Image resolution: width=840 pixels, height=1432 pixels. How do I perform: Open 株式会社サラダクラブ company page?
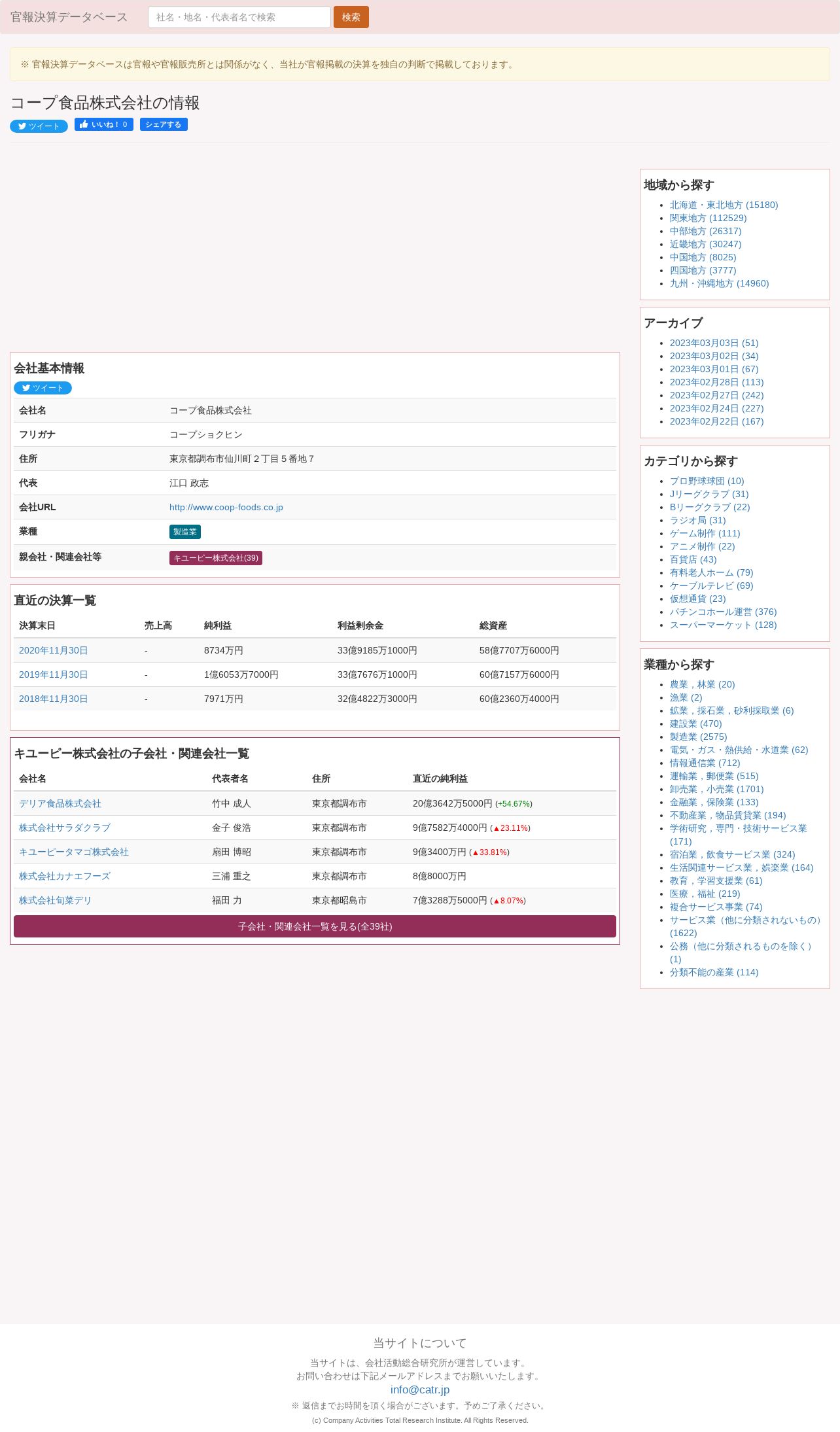(65, 828)
